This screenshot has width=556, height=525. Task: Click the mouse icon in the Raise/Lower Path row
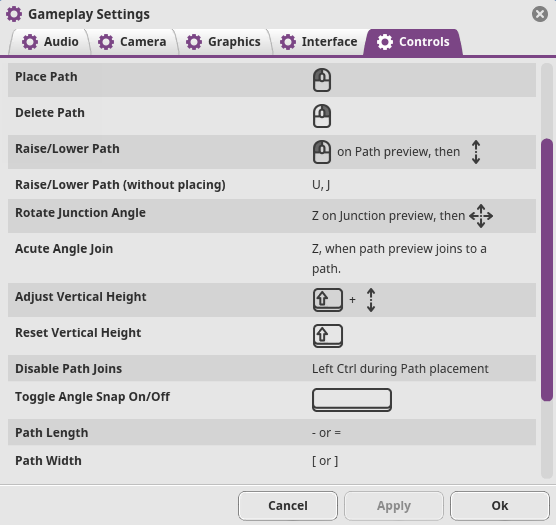(x=322, y=152)
